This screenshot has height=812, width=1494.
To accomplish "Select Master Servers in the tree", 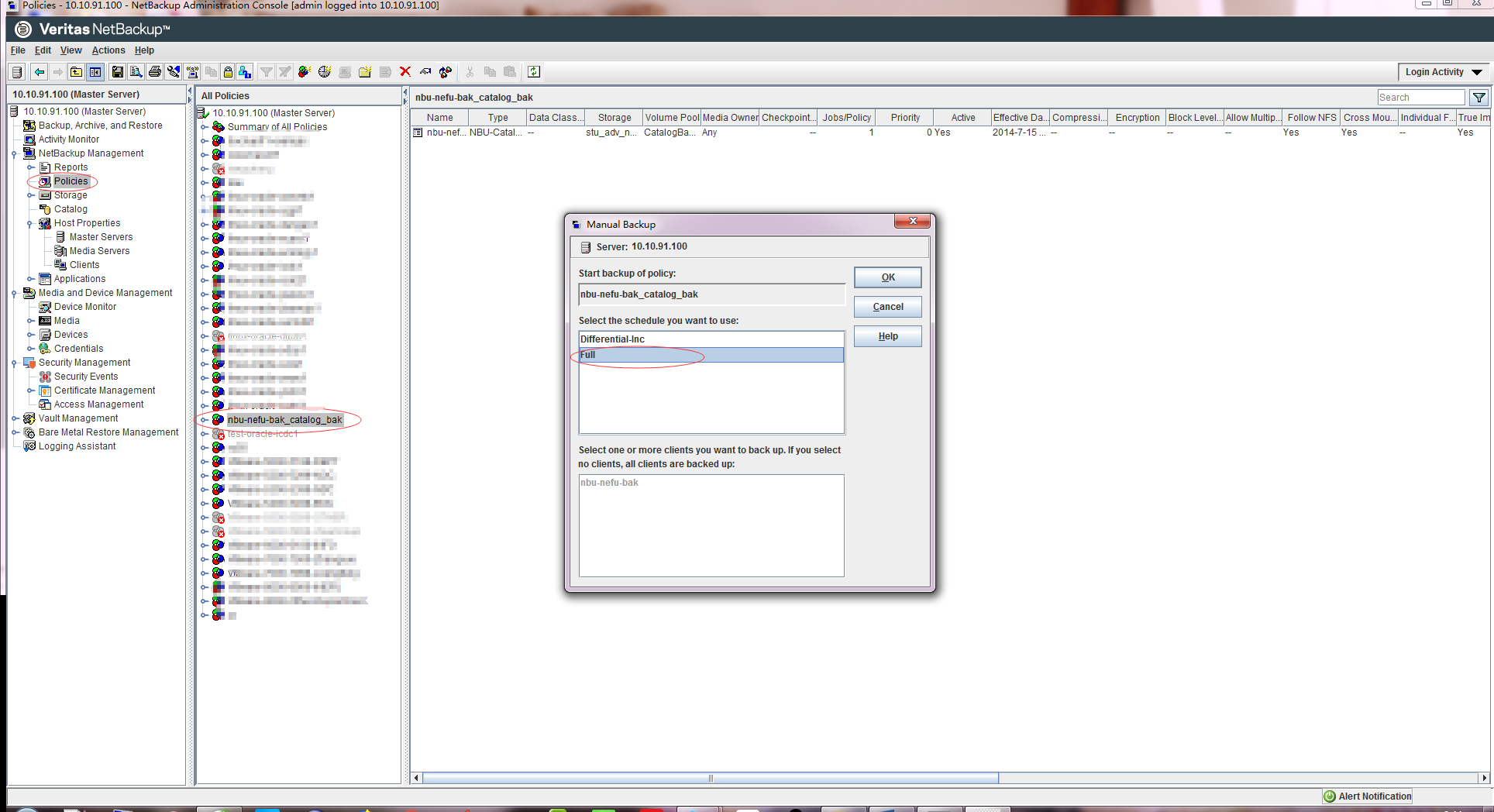I will [x=101, y=237].
